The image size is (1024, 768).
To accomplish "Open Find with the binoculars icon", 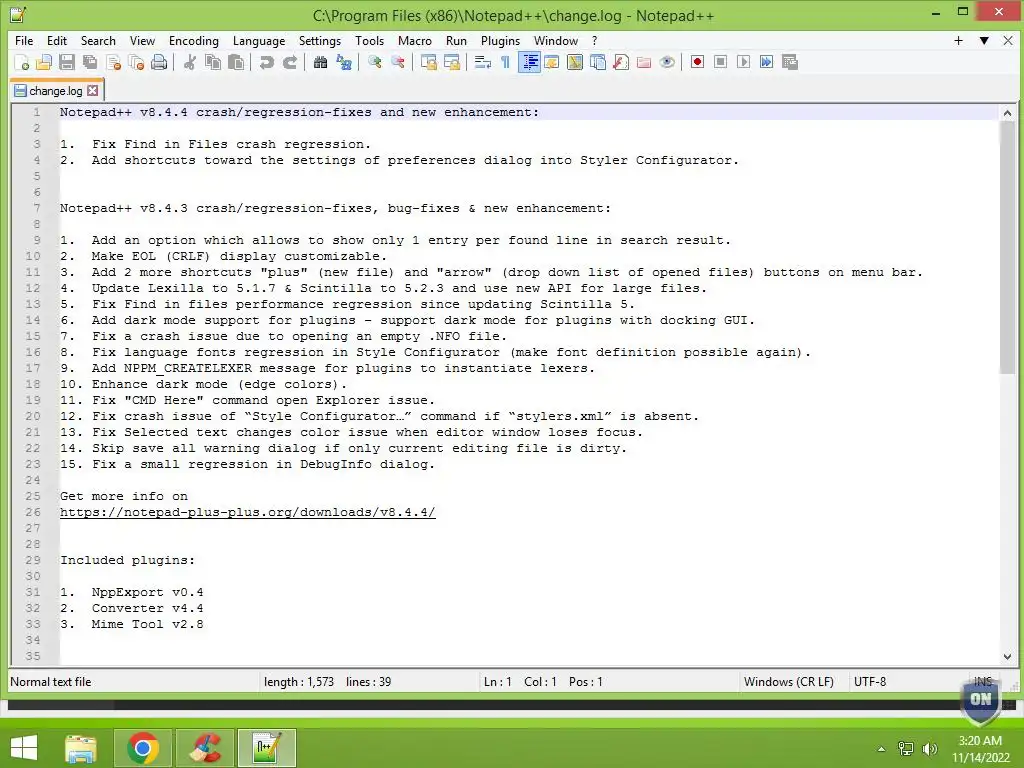I will (320, 62).
